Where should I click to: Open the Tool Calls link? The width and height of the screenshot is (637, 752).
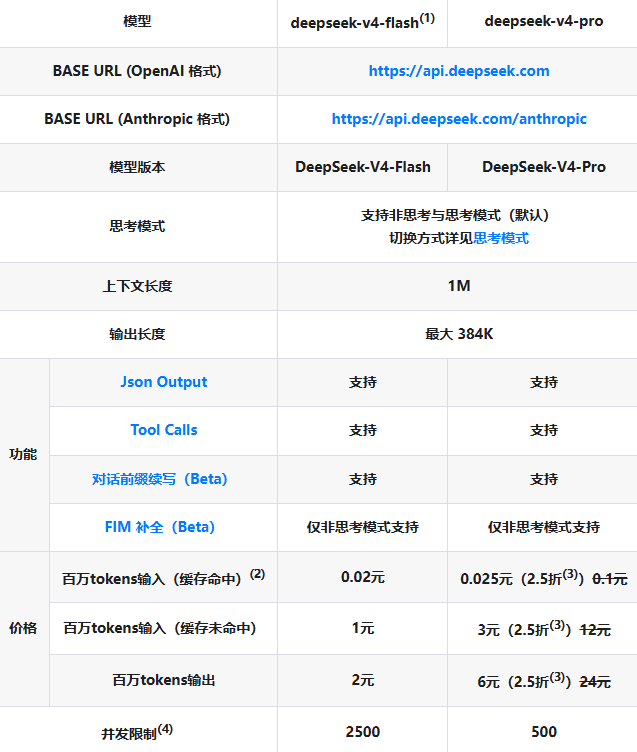164,430
